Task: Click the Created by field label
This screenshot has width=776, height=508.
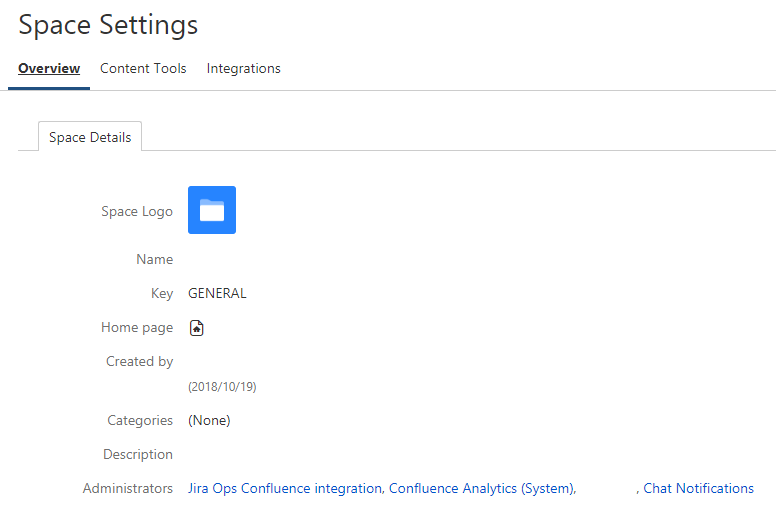Action: 140,361
